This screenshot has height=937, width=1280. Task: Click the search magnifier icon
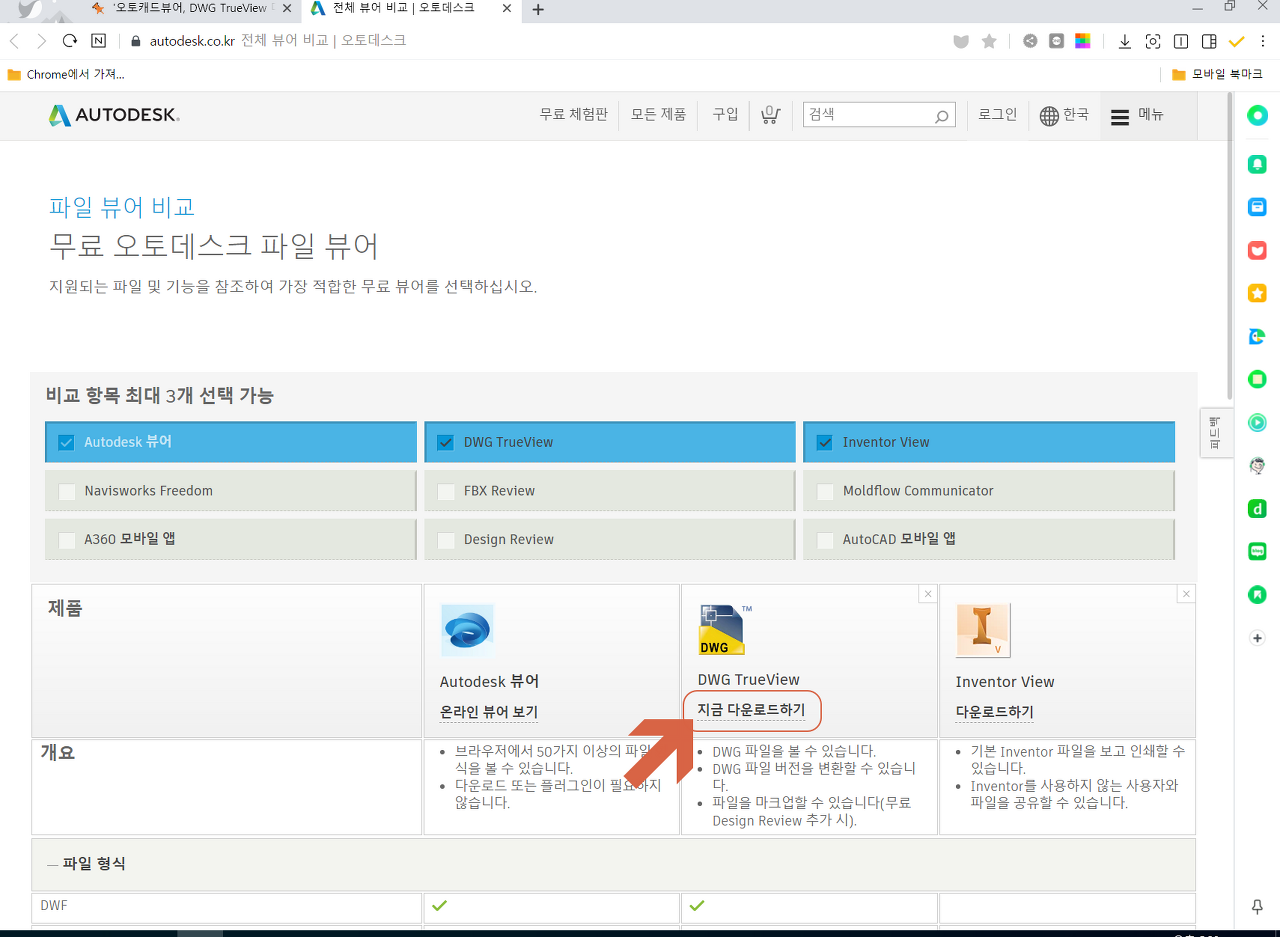click(x=941, y=116)
